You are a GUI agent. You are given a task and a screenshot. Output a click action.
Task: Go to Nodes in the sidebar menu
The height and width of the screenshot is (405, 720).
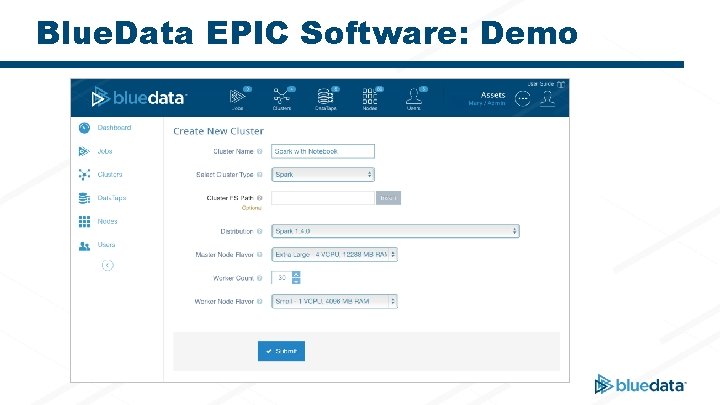[107, 221]
